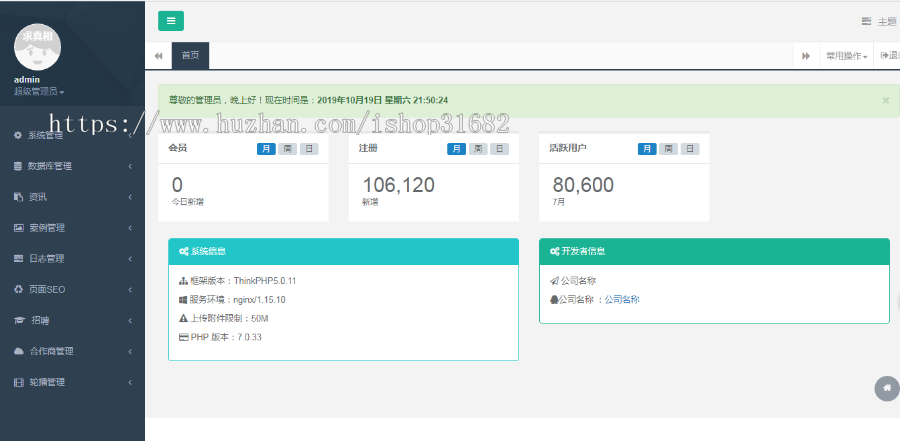
Task: Select 周 in the 活跃用户 card
Action: pos(669,149)
